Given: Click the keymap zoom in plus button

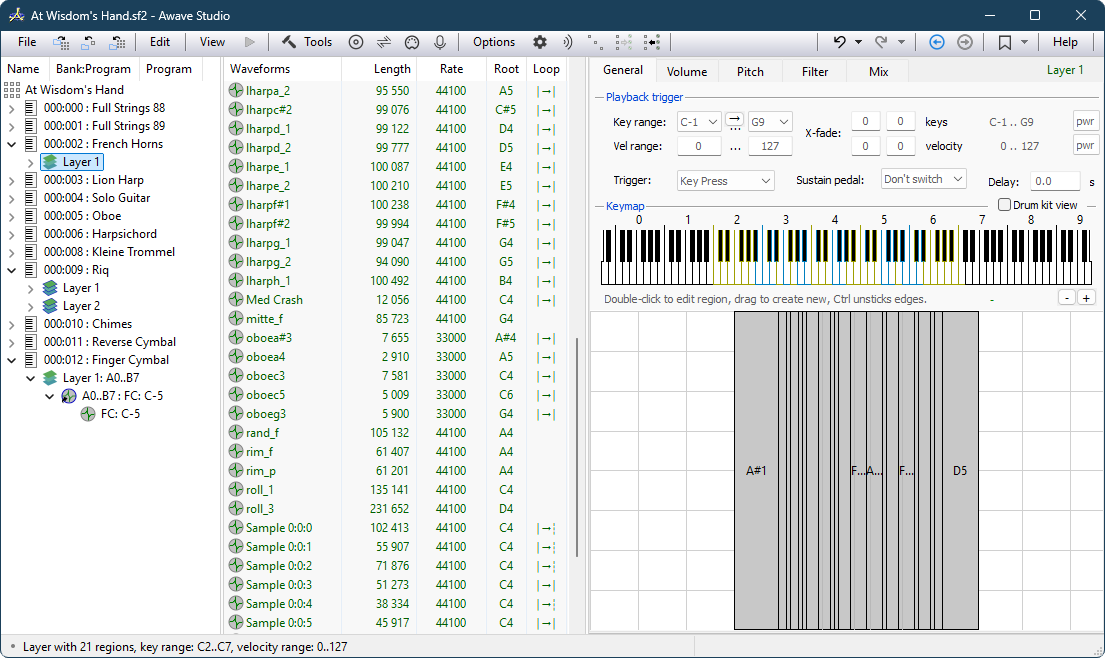Looking at the screenshot, I should pyautogui.click(x=1086, y=298).
